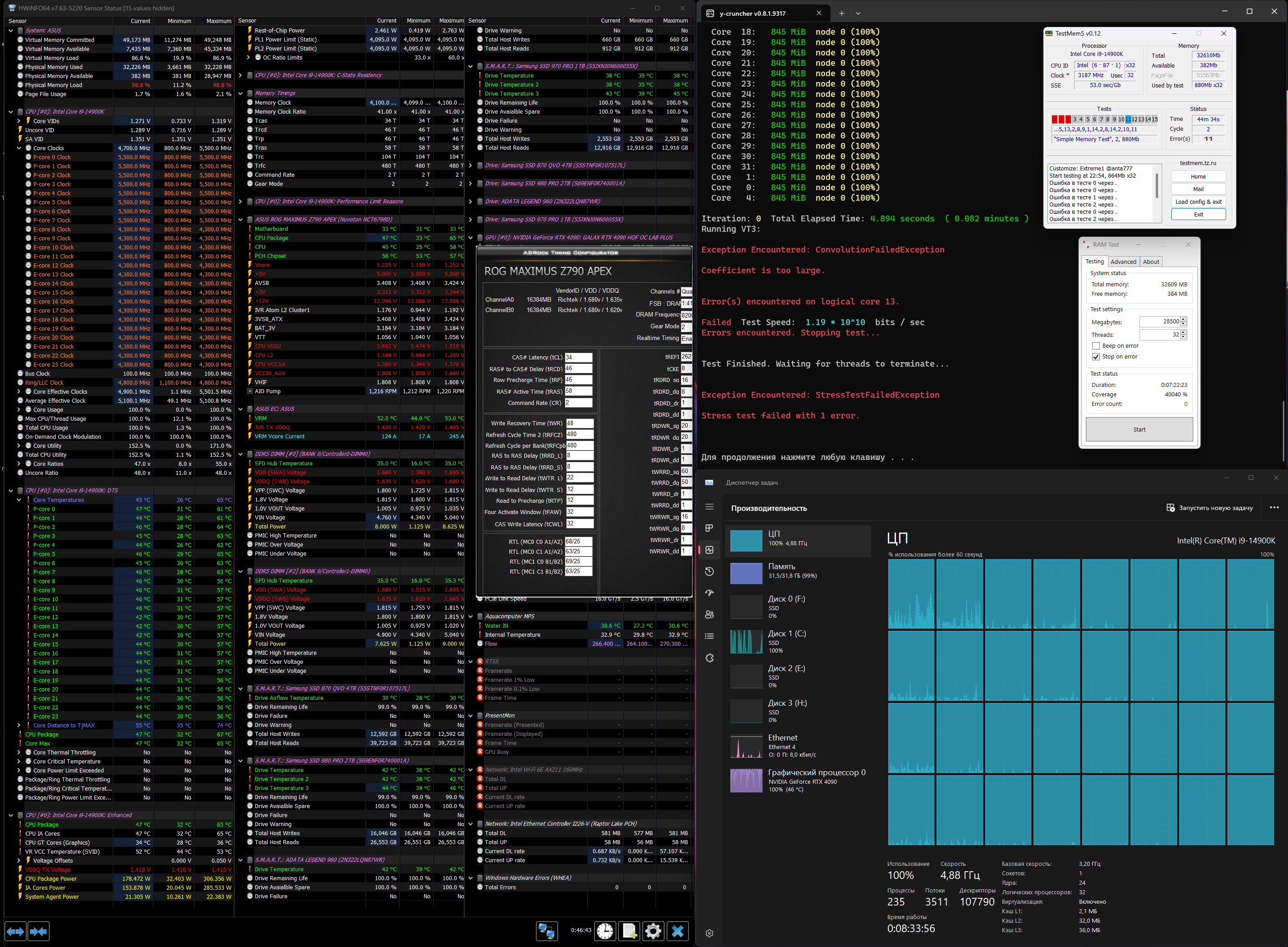
Task: Open the About tab in RAM Test
Action: 1150,262
